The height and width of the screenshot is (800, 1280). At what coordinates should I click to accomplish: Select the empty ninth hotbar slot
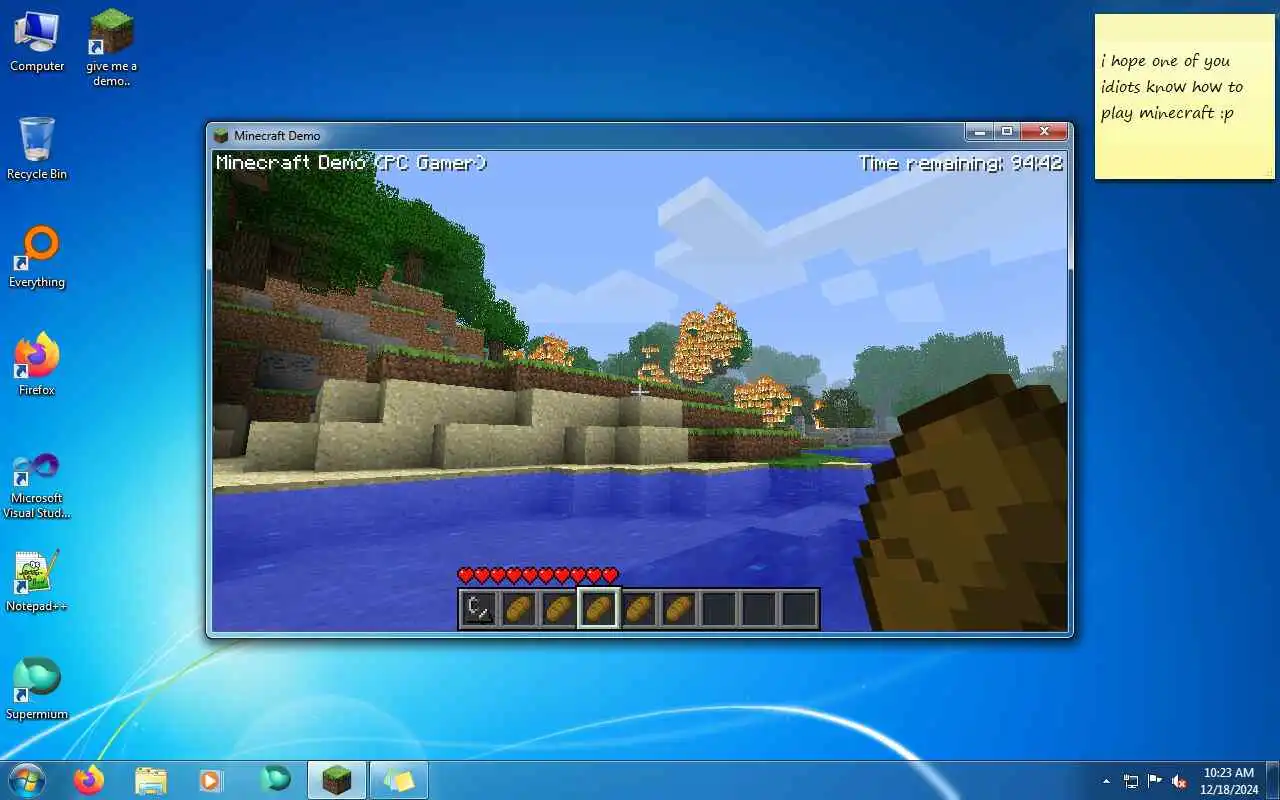[799, 608]
